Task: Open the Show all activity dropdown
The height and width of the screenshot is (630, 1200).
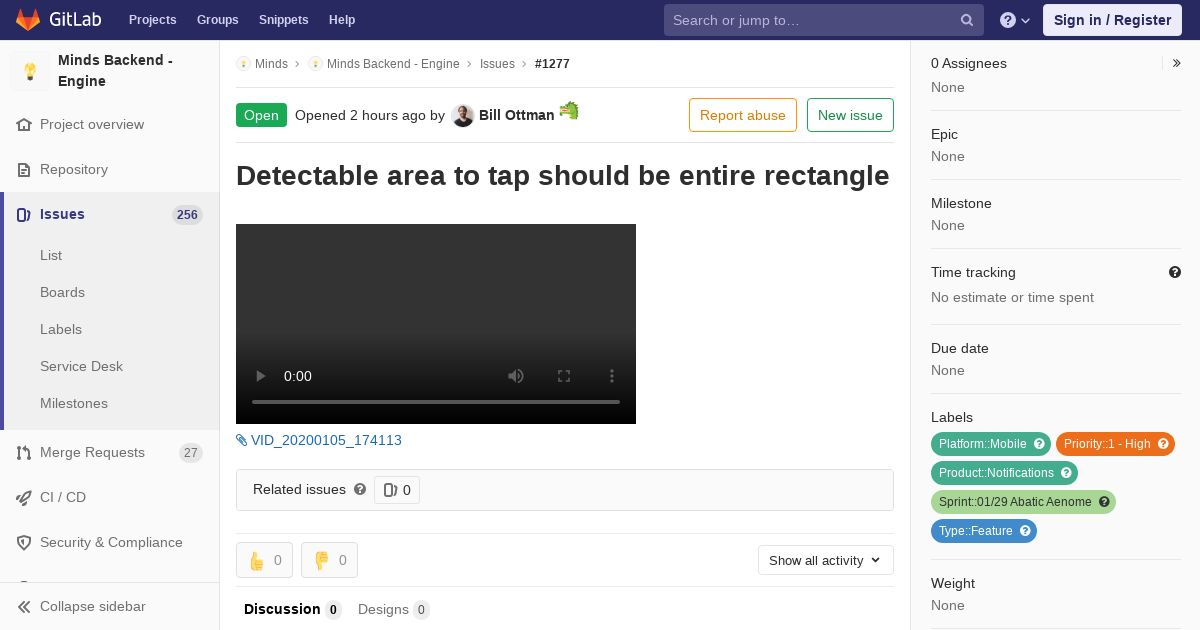Action: coord(826,560)
